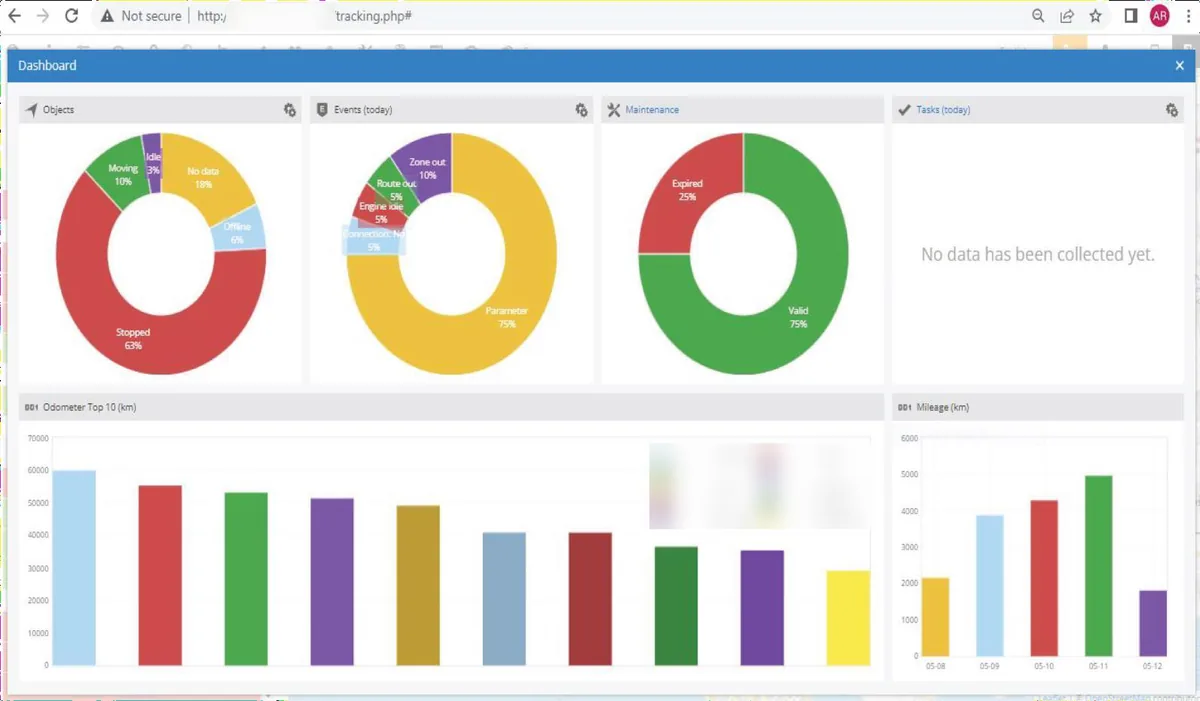Click the Objects panel title
Viewport: 1200px width, 701px height.
pyautogui.click(x=58, y=110)
